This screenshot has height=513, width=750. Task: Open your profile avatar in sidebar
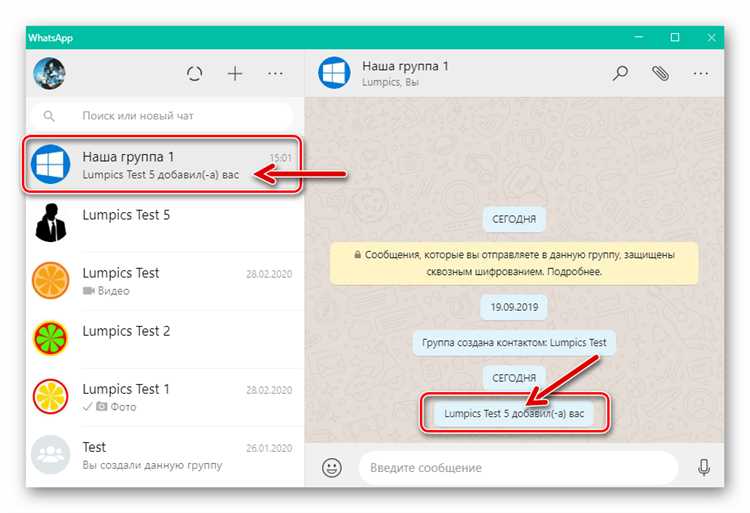click(x=49, y=74)
